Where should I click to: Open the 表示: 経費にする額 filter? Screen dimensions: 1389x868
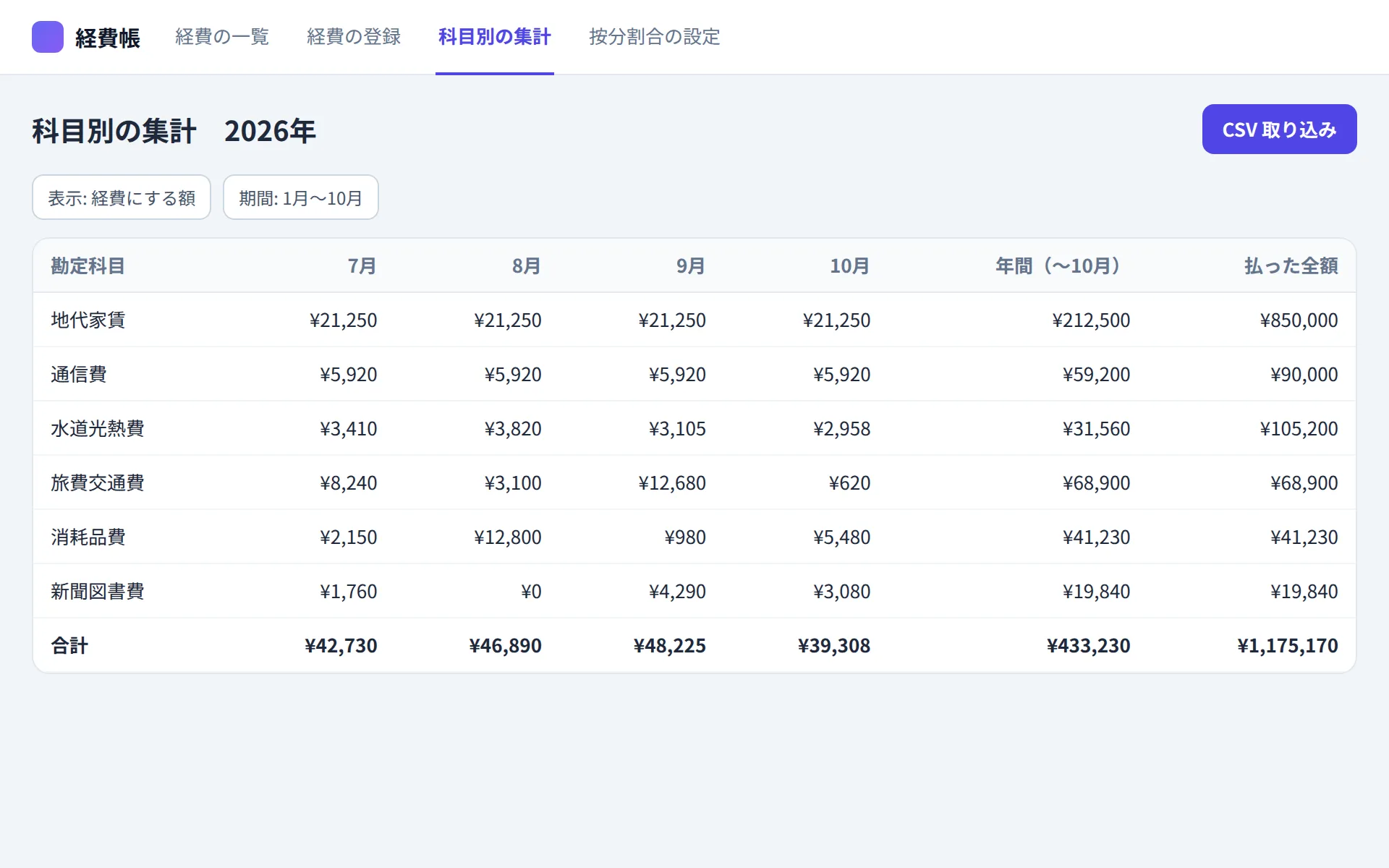click(122, 197)
